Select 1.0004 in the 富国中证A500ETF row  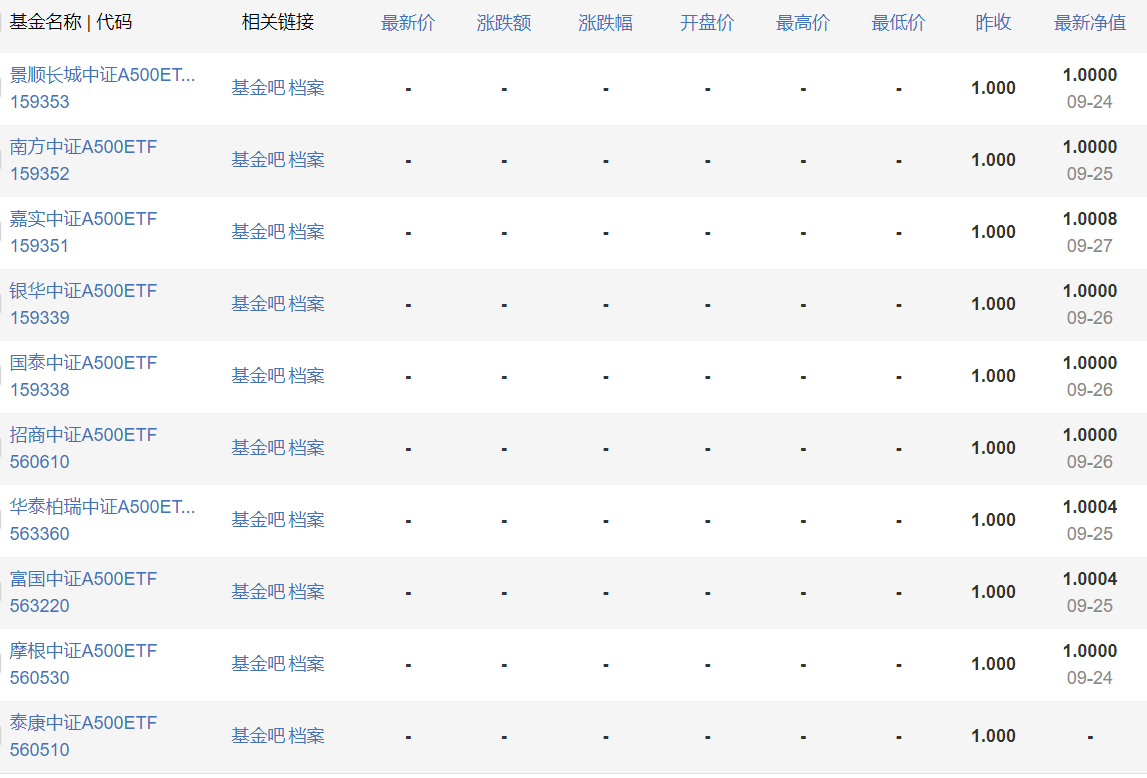pyautogui.click(x=1090, y=579)
